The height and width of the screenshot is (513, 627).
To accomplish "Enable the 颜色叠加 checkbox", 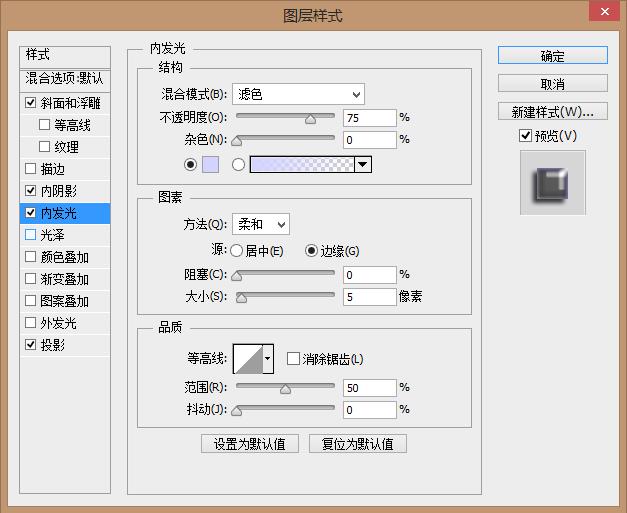I will [30, 257].
